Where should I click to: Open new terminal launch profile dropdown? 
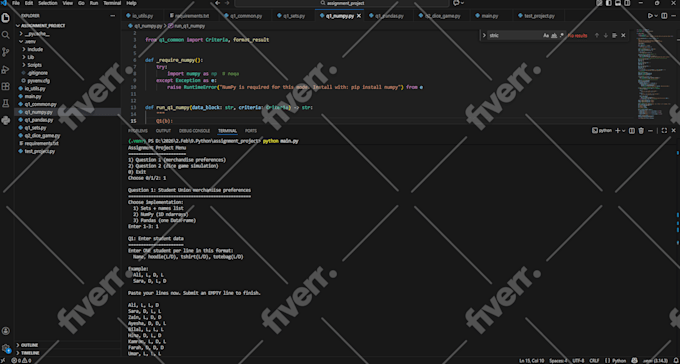tap(624, 131)
